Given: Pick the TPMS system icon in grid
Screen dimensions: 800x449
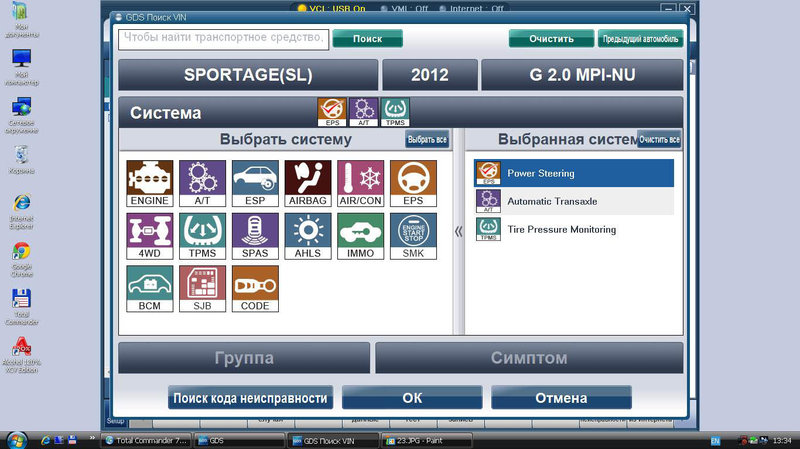Looking at the screenshot, I should pos(202,236).
